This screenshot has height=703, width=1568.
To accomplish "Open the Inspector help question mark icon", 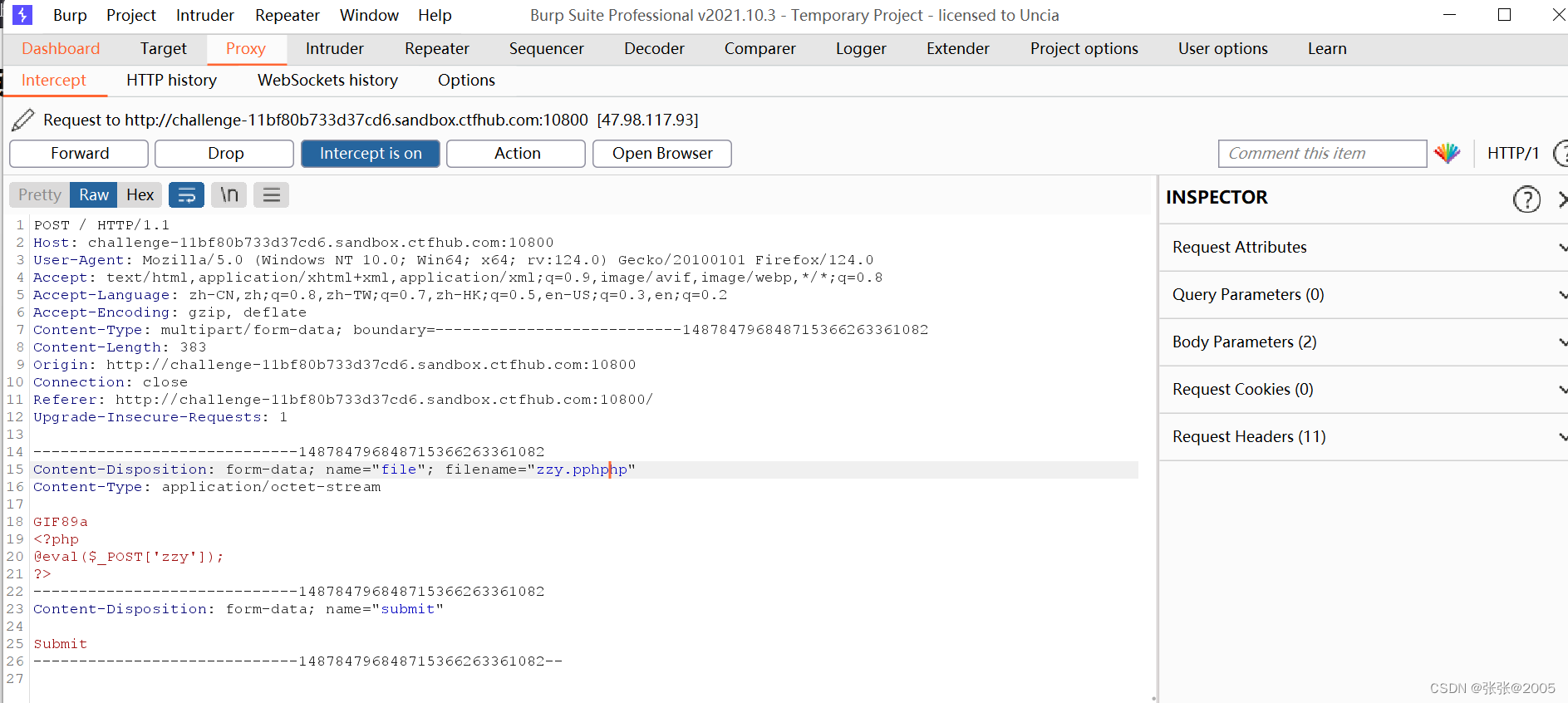I will (1526, 199).
